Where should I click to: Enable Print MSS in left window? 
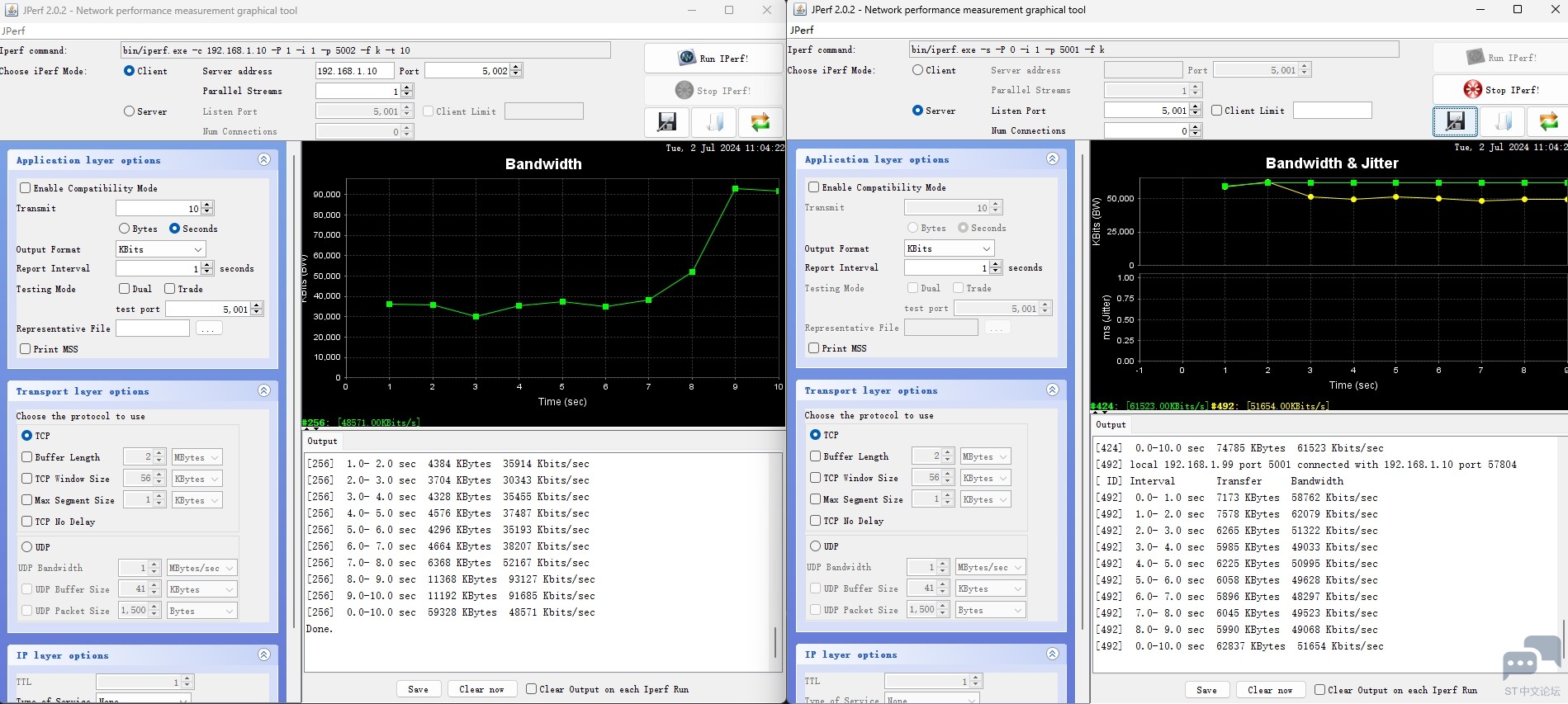26,349
